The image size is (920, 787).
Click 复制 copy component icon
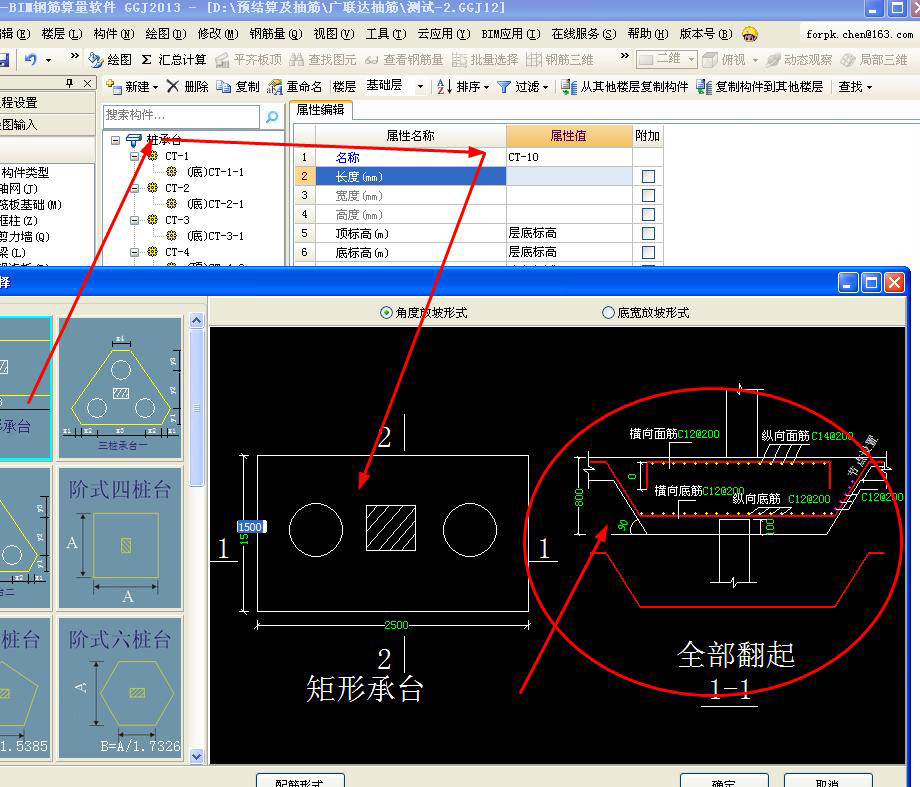(x=223, y=86)
